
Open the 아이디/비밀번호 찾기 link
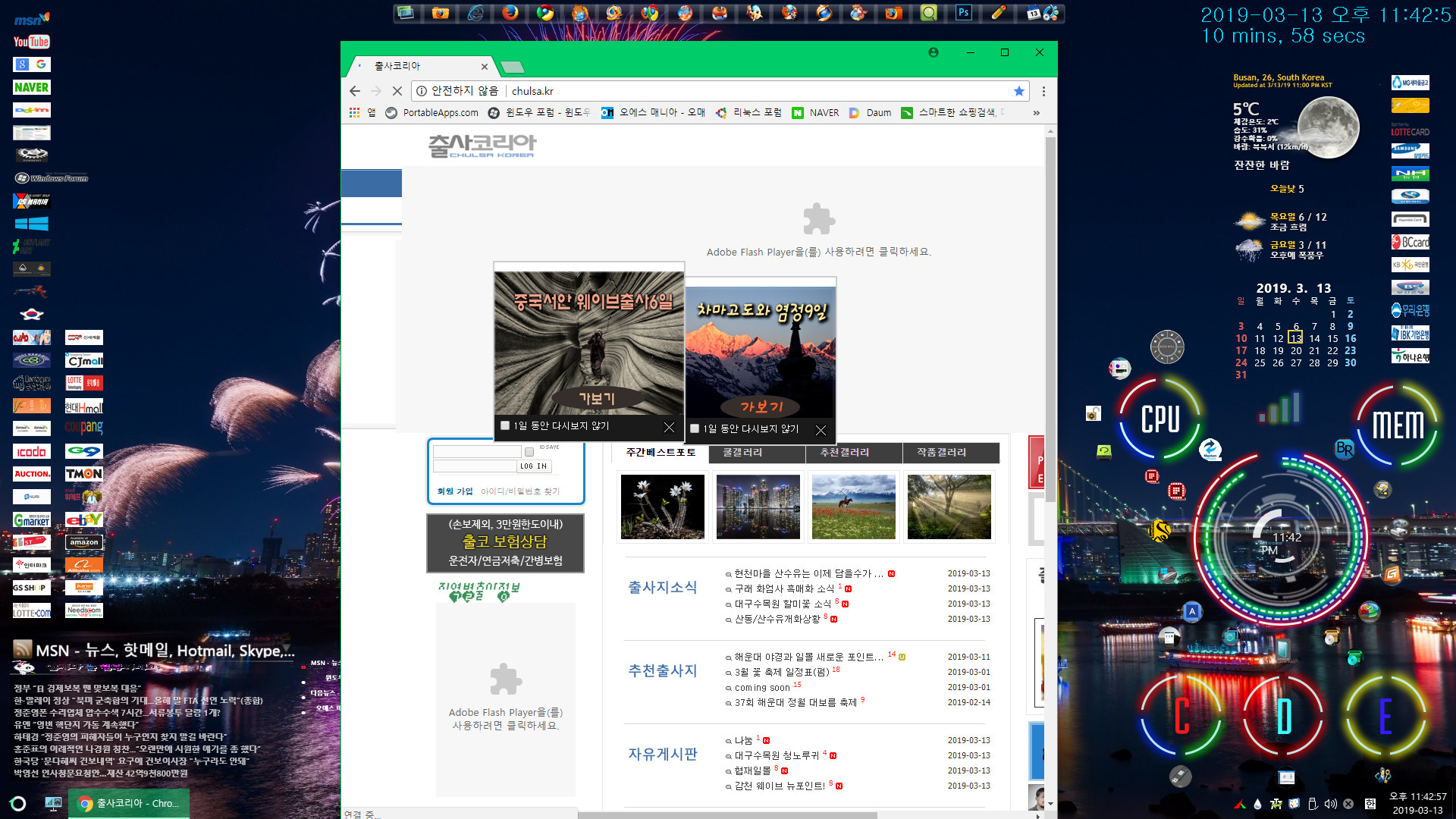tap(520, 491)
